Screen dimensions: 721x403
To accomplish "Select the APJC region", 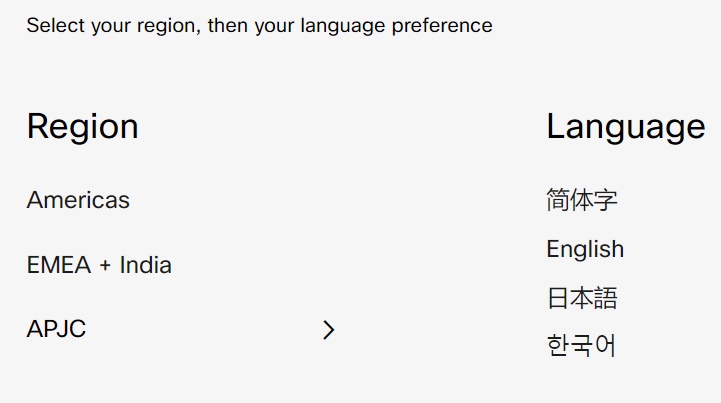I will [x=56, y=329].
